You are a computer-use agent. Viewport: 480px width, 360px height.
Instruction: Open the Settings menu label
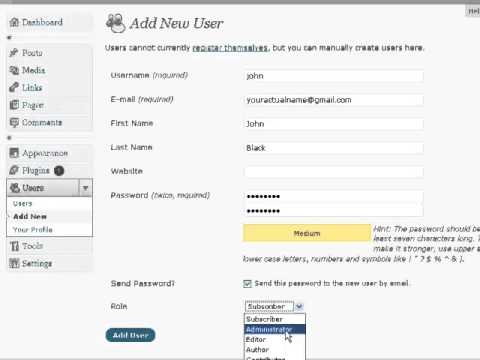[37, 264]
